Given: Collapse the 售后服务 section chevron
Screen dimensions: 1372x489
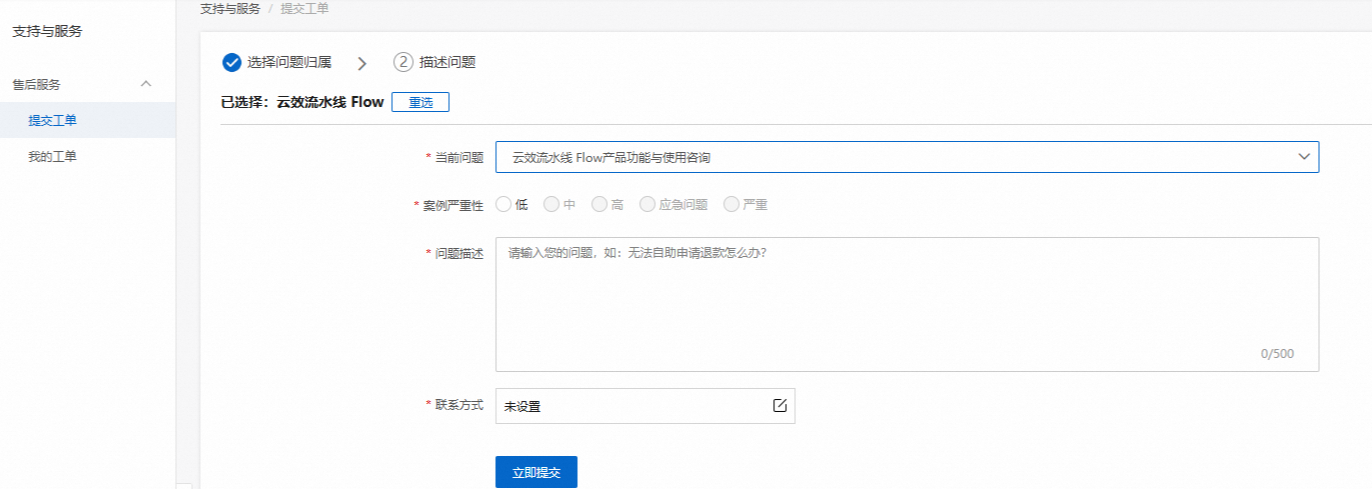Looking at the screenshot, I should 146,84.
